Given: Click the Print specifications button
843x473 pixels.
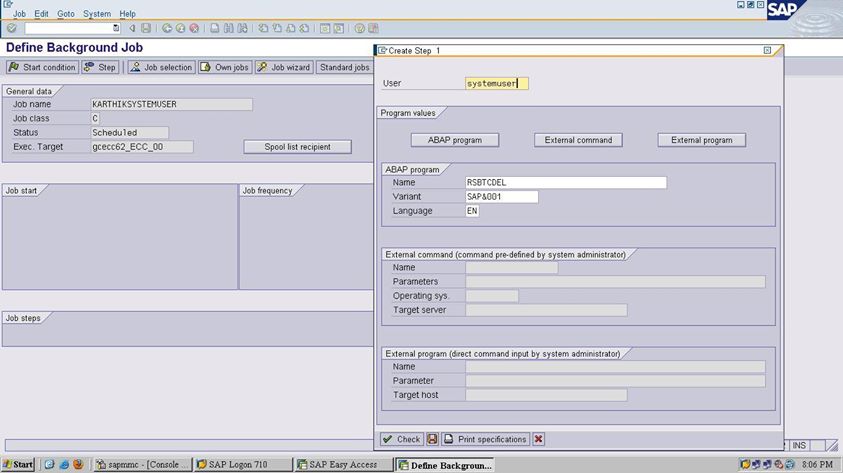Looking at the screenshot, I should pos(485,439).
